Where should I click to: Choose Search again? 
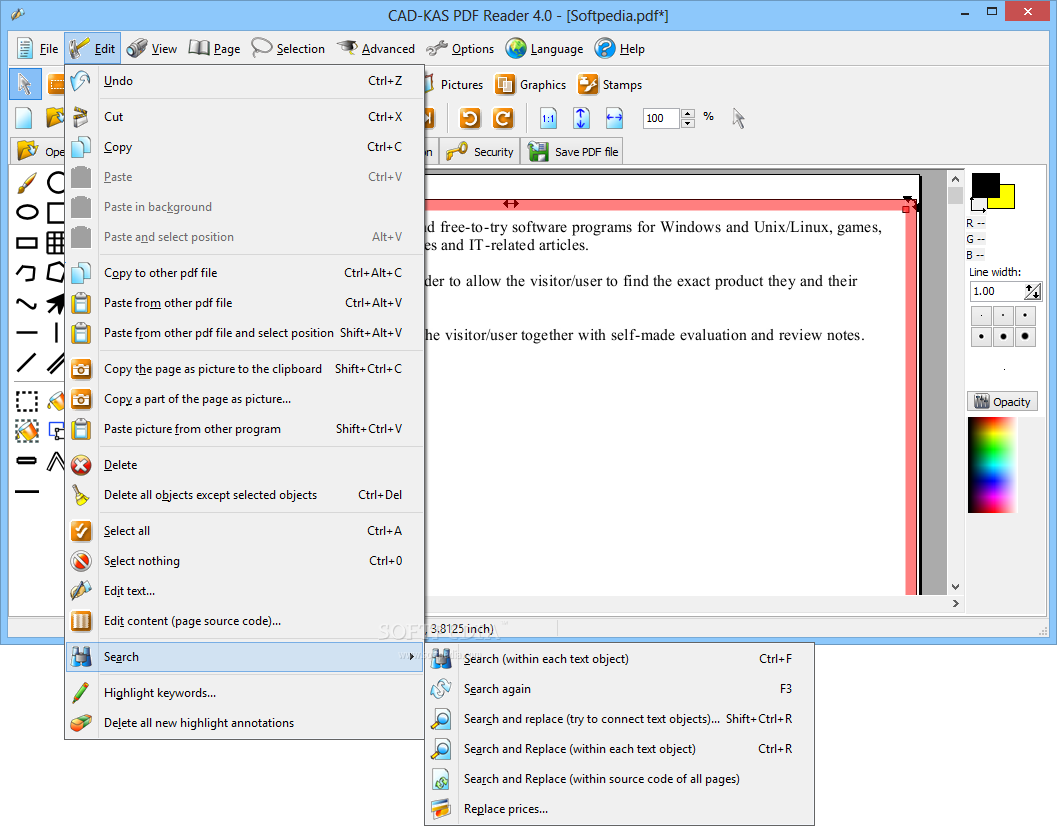point(619,689)
